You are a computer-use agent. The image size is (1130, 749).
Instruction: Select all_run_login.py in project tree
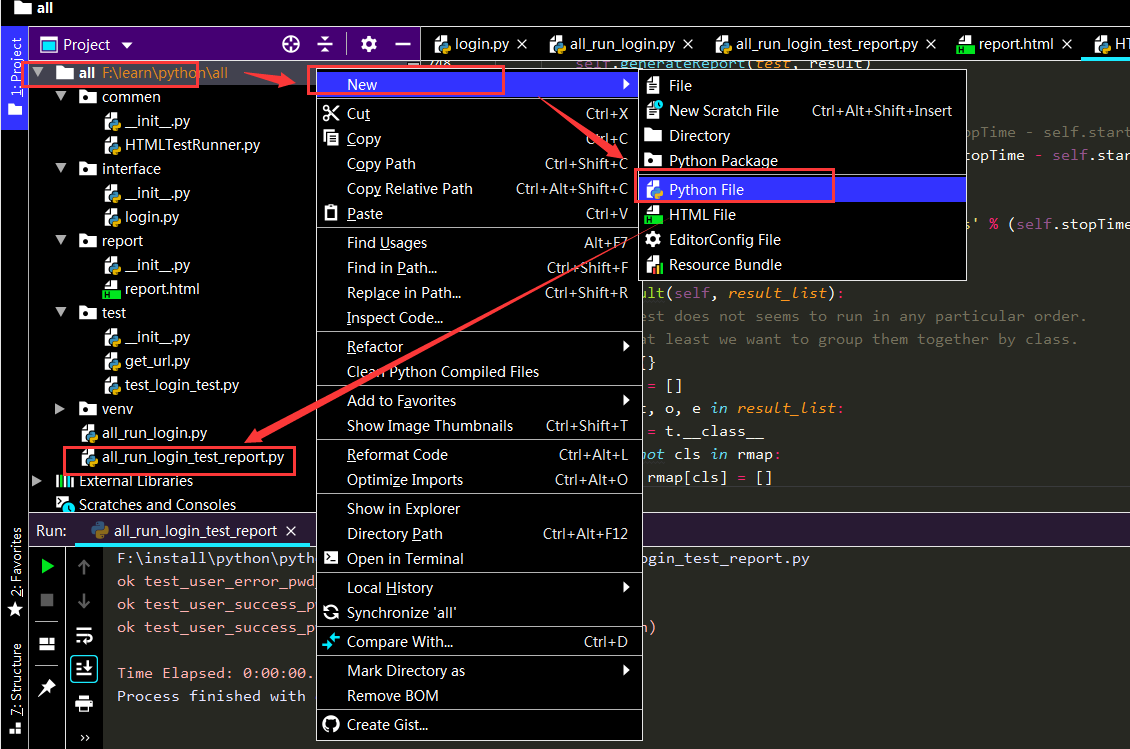point(154,433)
